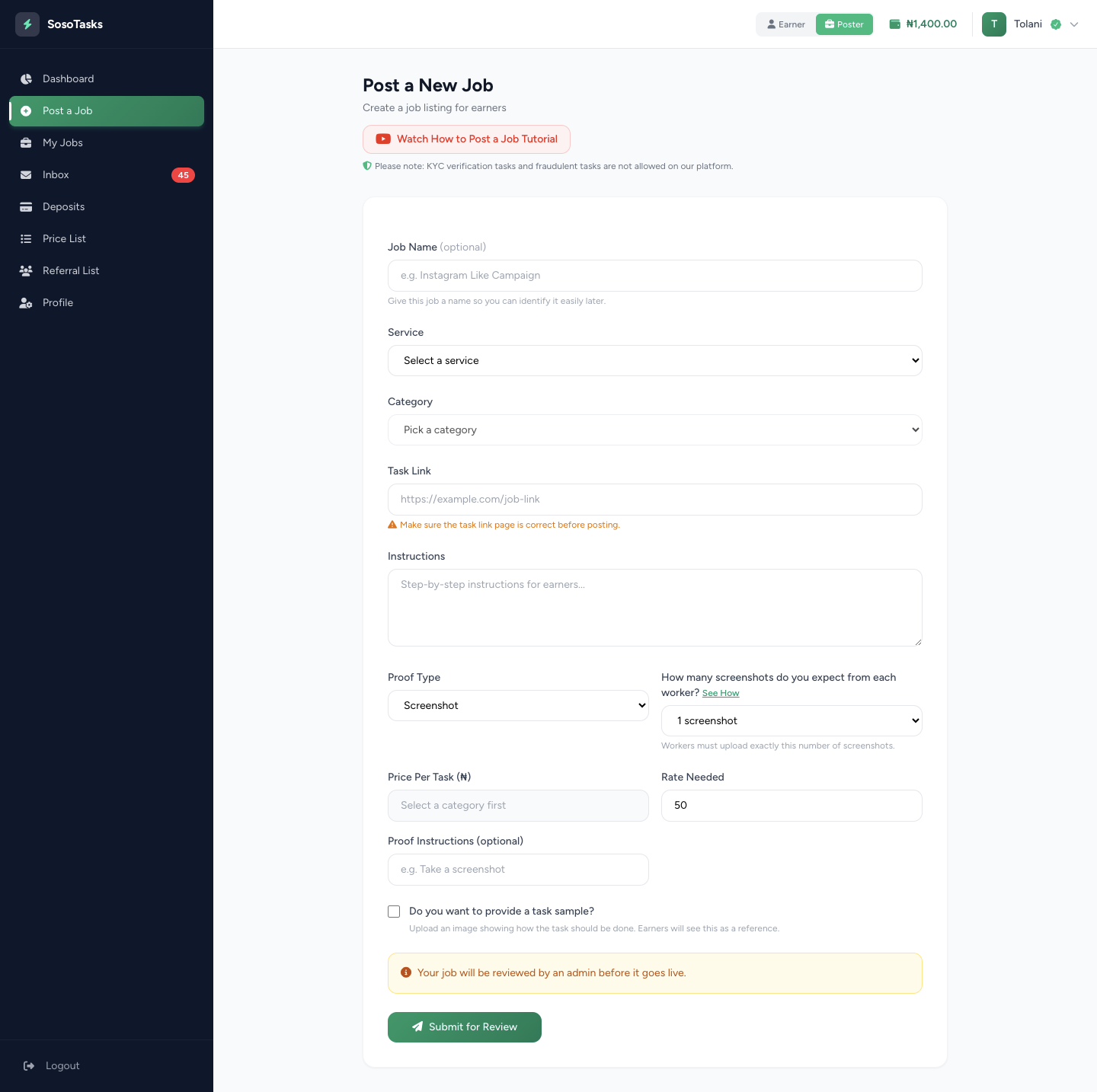
Task: Click the My Jobs briefcase icon
Action: 26,143
